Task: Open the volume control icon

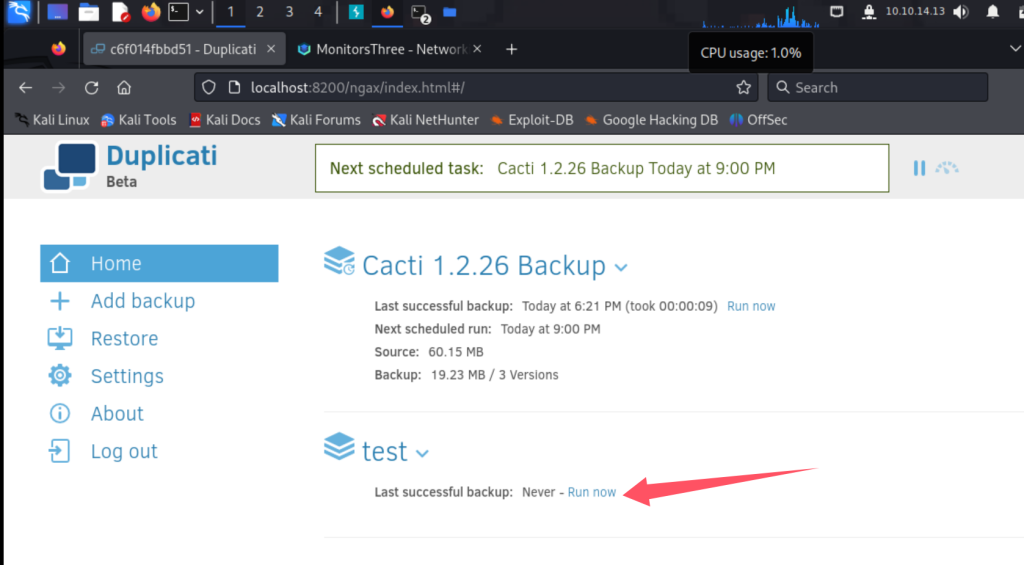Action: pos(961,12)
